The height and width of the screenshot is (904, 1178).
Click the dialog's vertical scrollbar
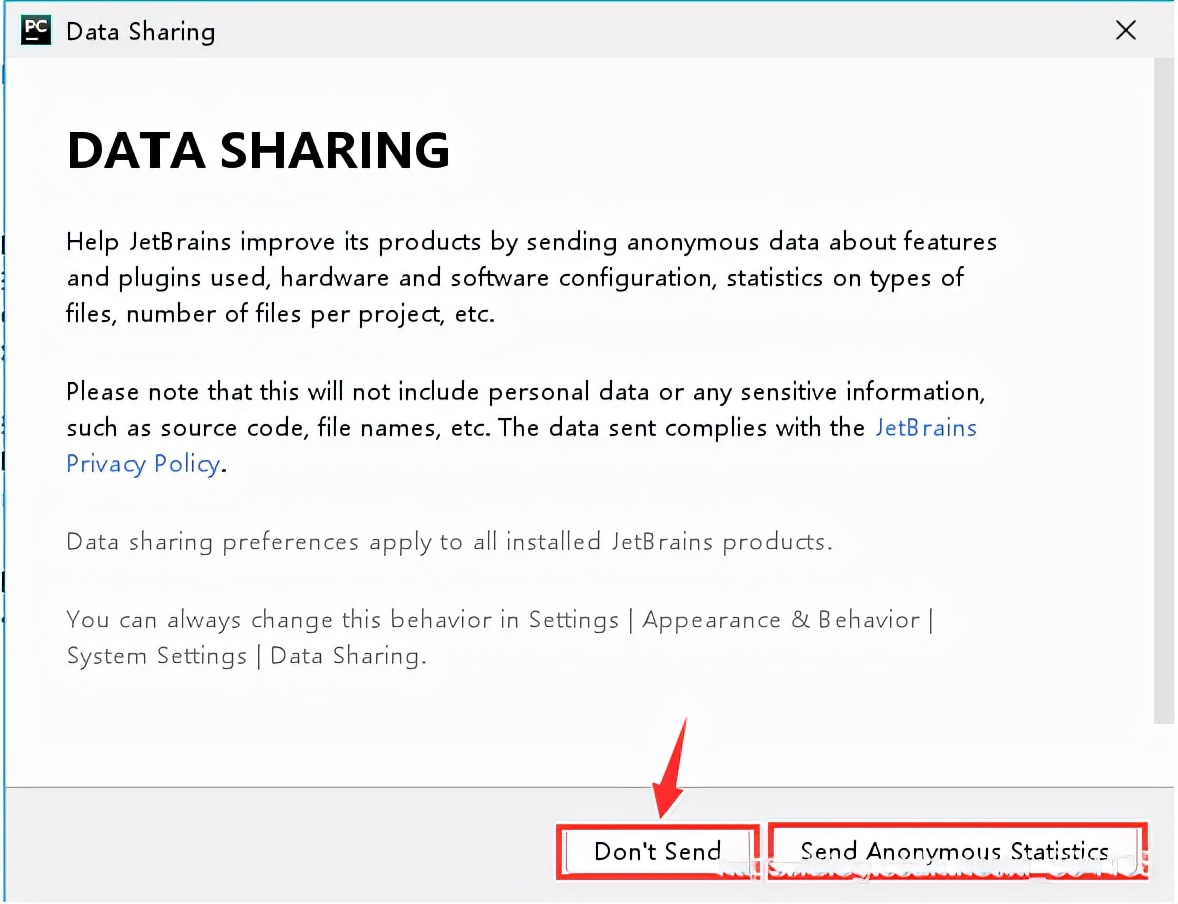click(x=1164, y=390)
